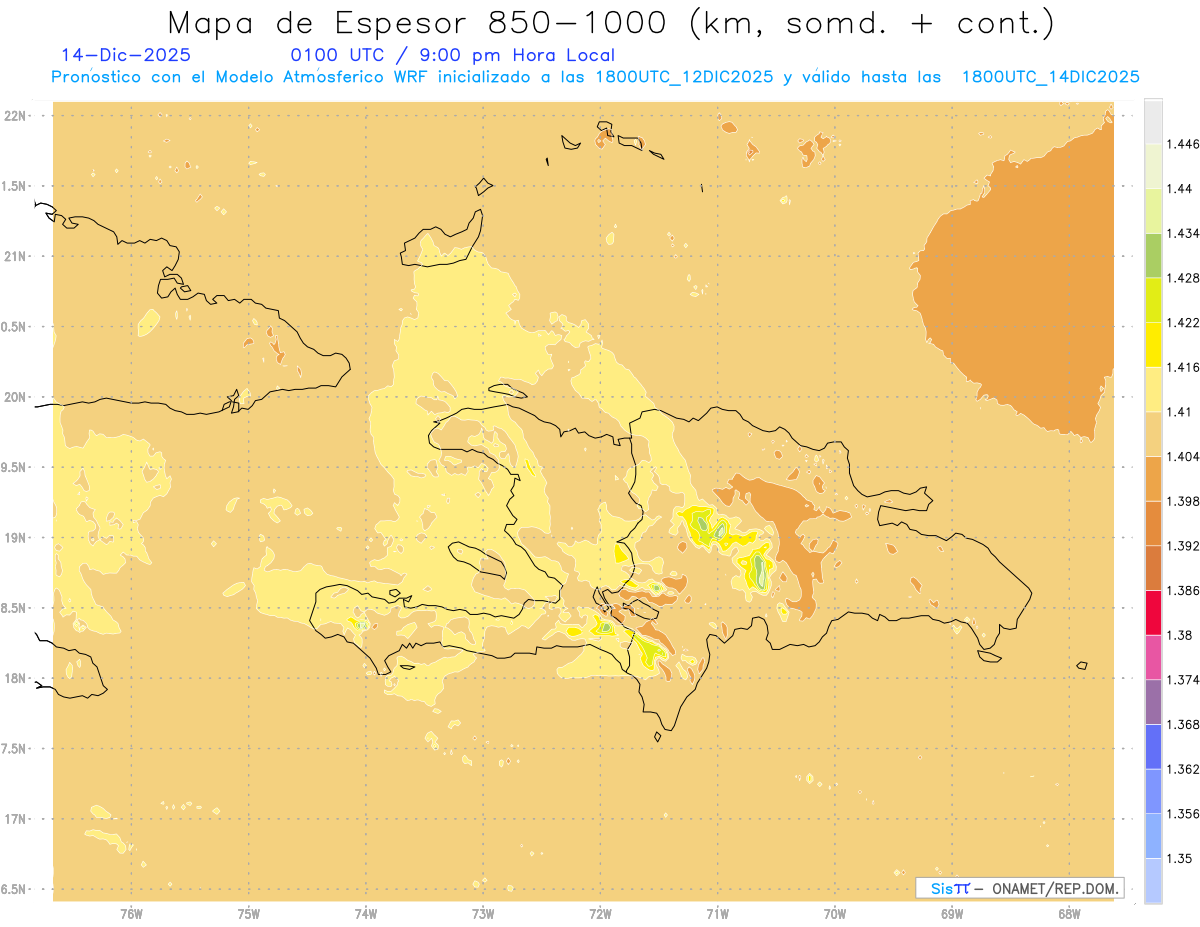Click the initialization time '1800UTC_12DIC2025'
The height and width of the screenshot is (927, 1200).
coord(684,77)
